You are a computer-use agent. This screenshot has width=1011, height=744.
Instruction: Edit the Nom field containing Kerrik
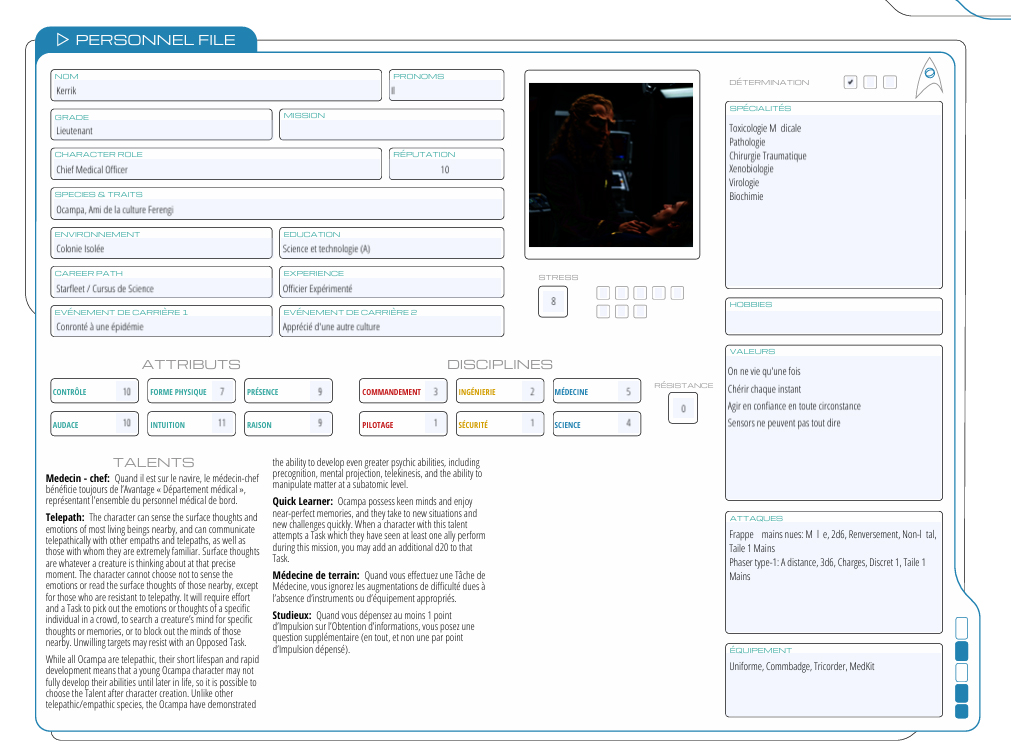tap(216, 85)
